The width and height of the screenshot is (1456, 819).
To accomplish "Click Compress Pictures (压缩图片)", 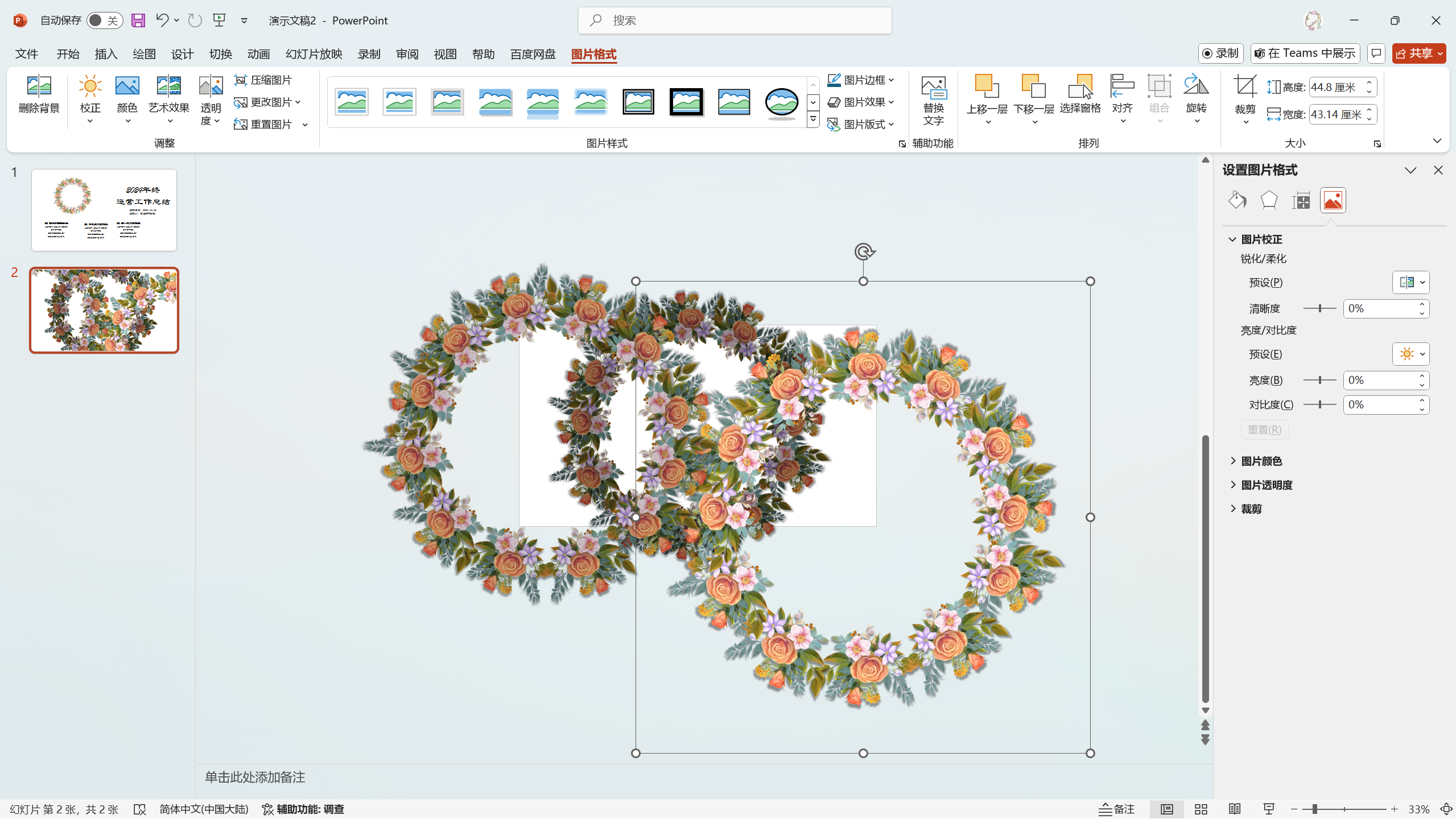I will click(263, 80).
